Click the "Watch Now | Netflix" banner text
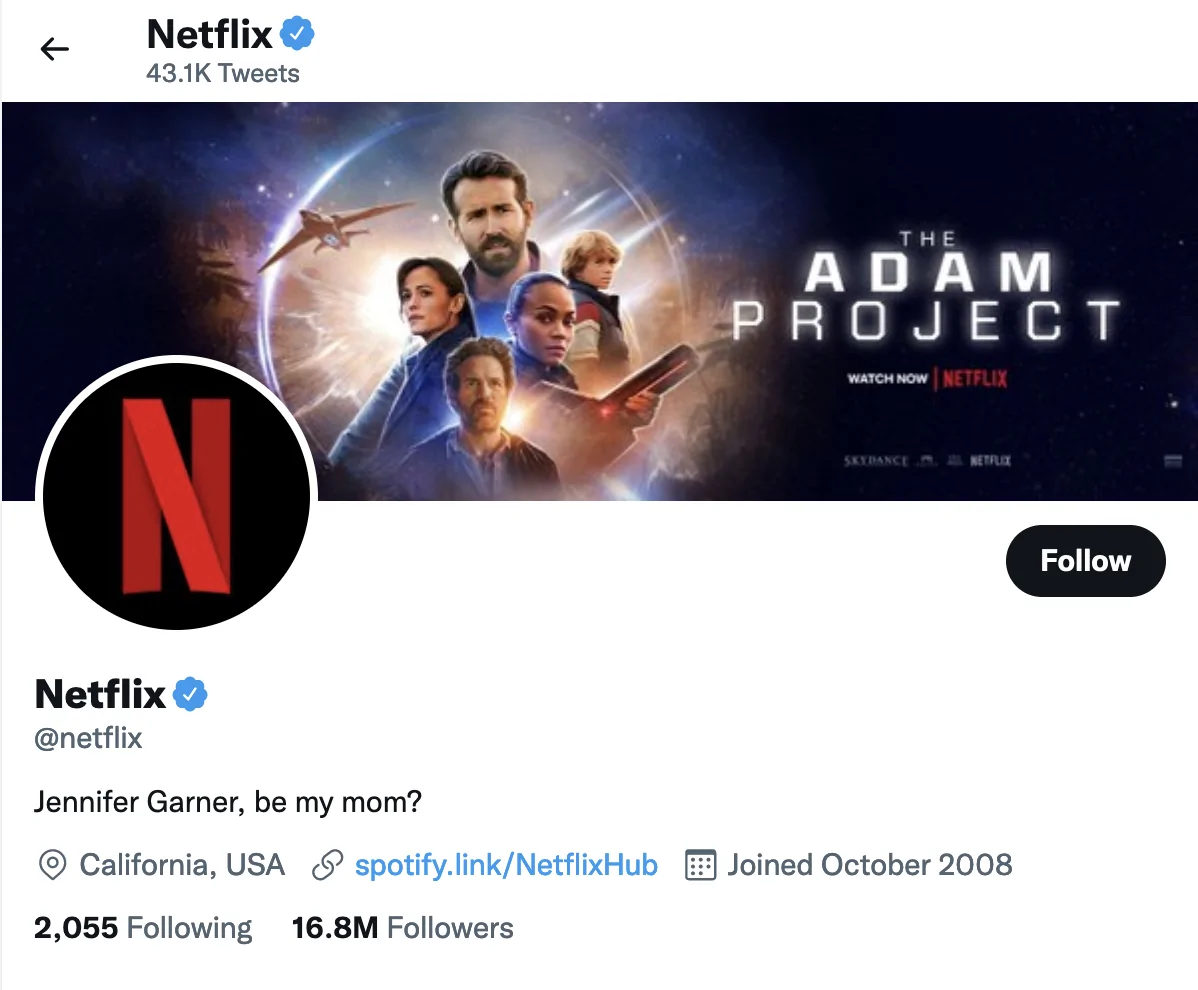Image resolution: width=1198 pixels, height=990 pixels. [x=926, y=379]
